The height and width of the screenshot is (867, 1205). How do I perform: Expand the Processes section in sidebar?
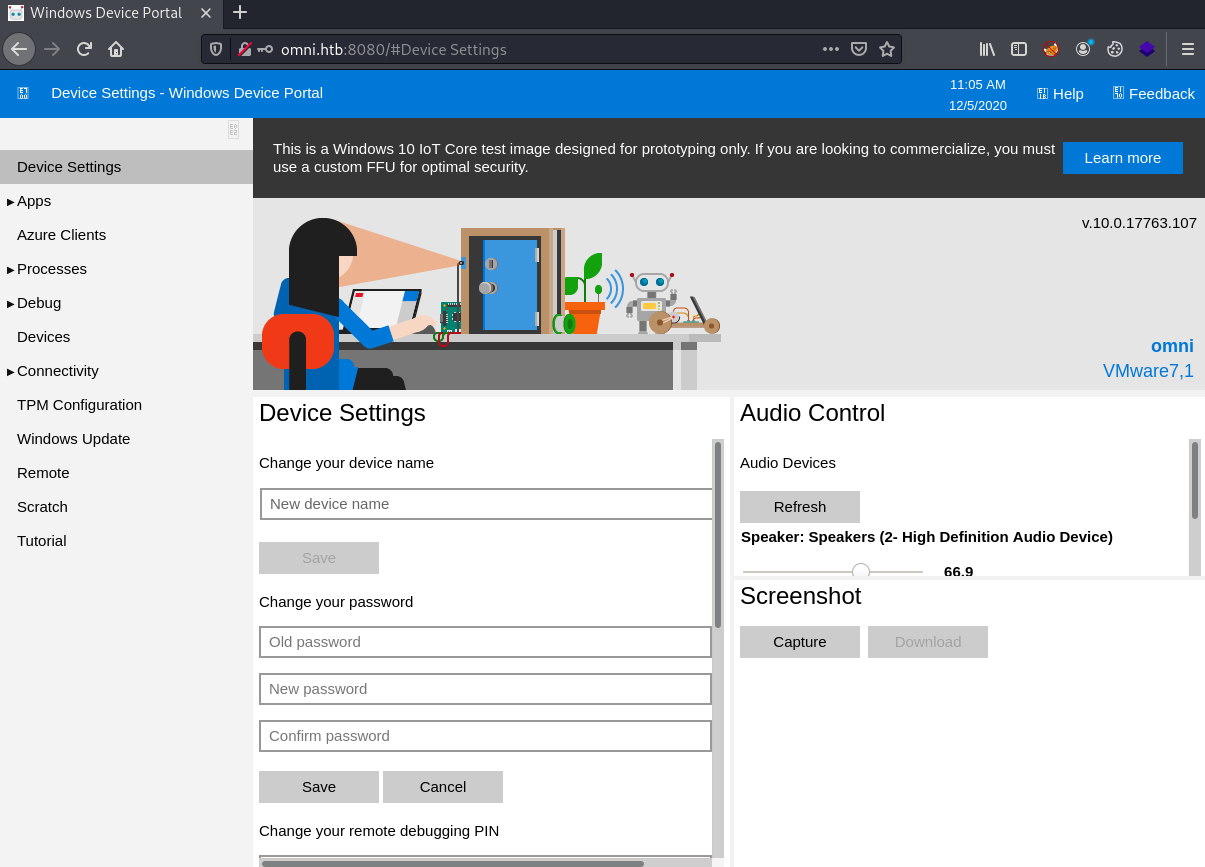tap(51, 269)
